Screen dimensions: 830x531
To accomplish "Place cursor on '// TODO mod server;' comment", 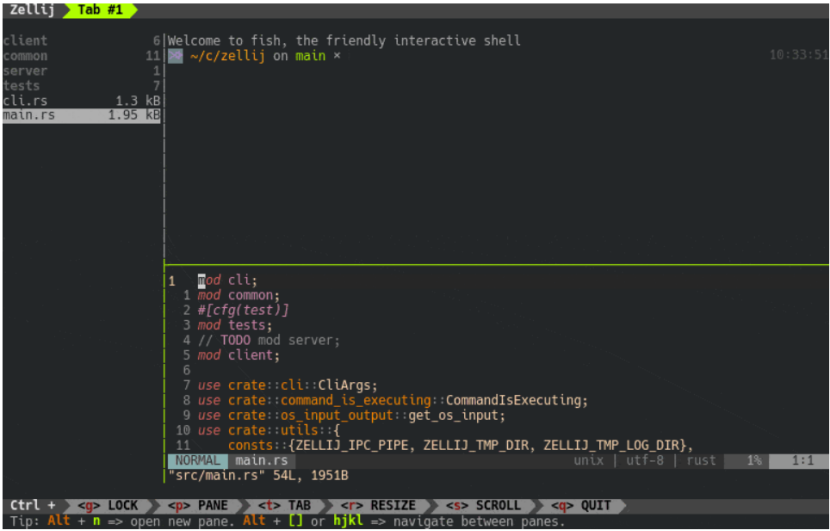I will tap(269, 340).
